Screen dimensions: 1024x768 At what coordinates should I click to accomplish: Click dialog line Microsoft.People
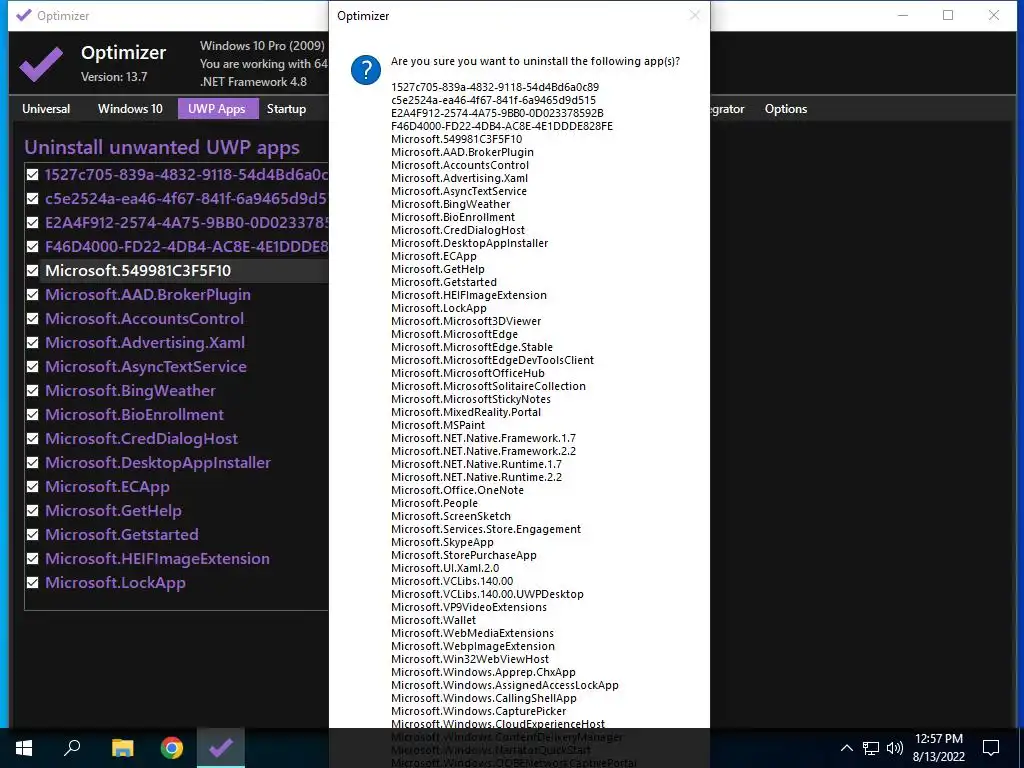pyautogui.click(x=434, y=504)
